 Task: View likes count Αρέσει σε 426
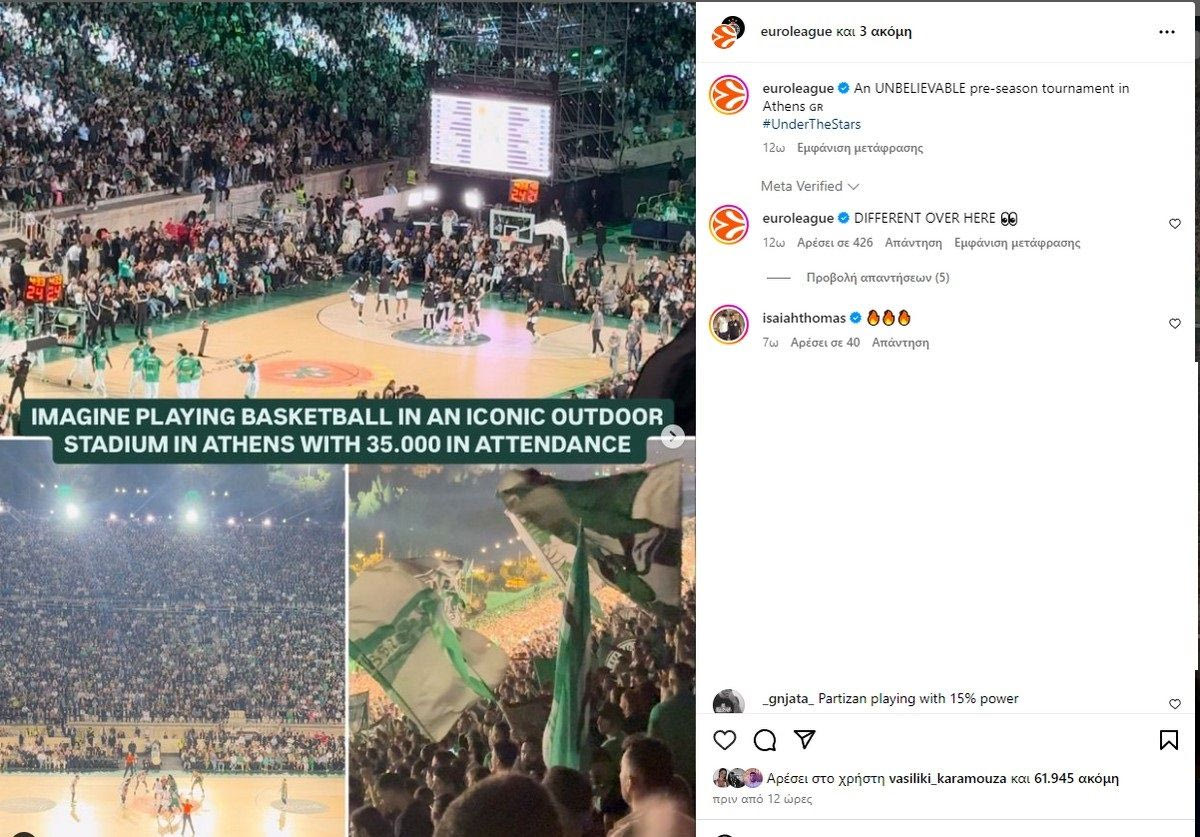pyautogui.click(x=835, y=243)
